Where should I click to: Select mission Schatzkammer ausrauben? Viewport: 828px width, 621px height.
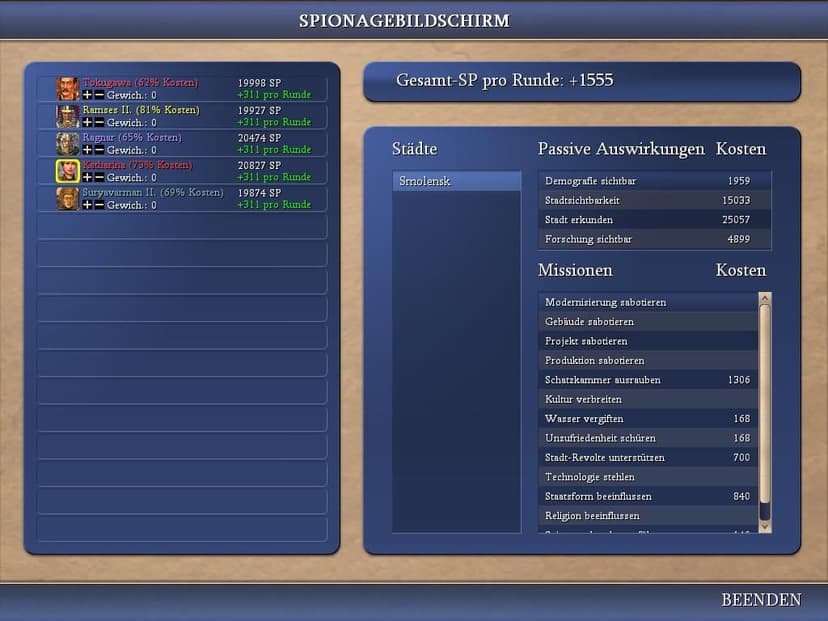pyautogui.click(x=648, y=380)
